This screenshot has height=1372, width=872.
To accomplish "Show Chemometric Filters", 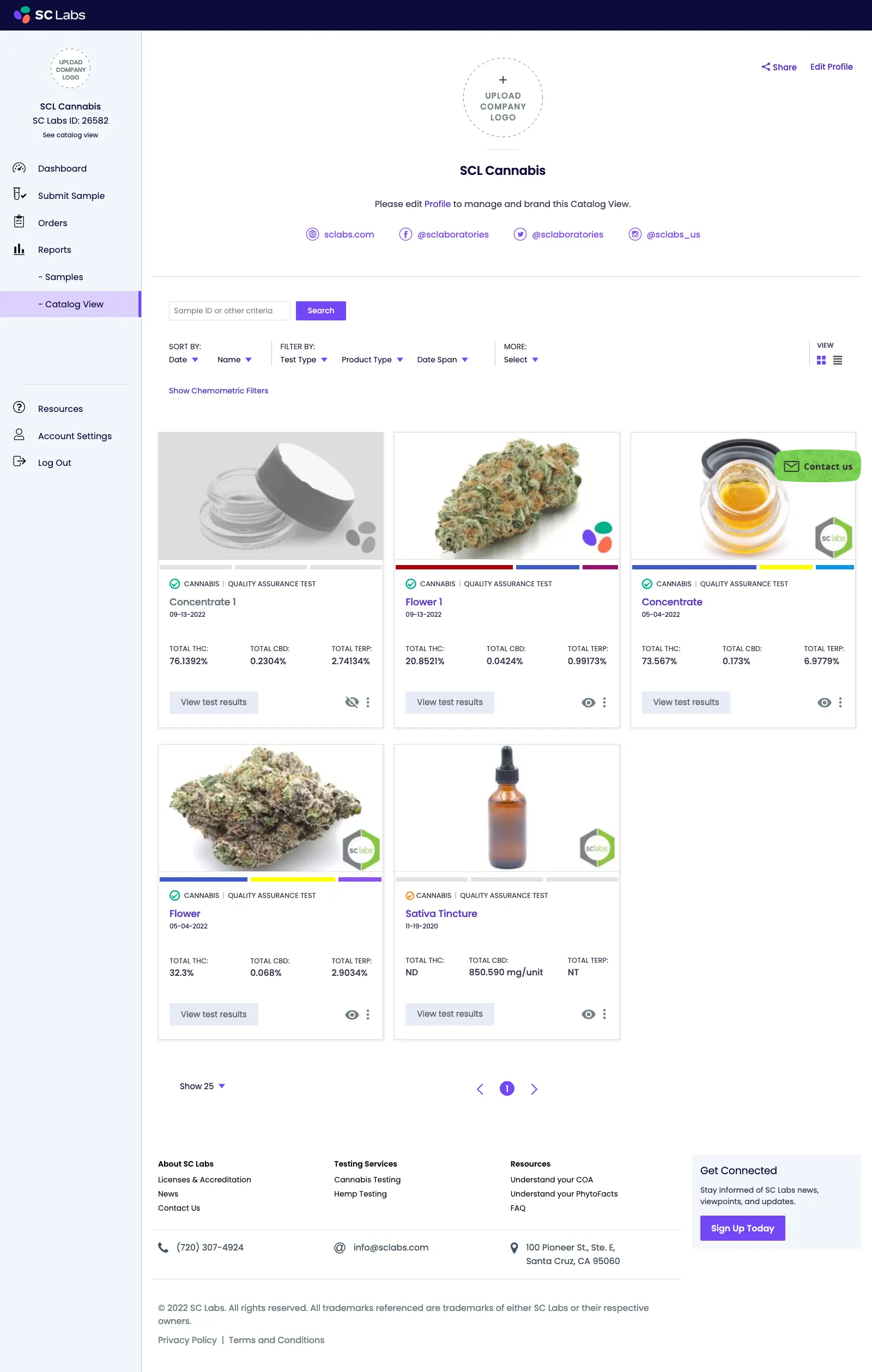I will (219, 391).
